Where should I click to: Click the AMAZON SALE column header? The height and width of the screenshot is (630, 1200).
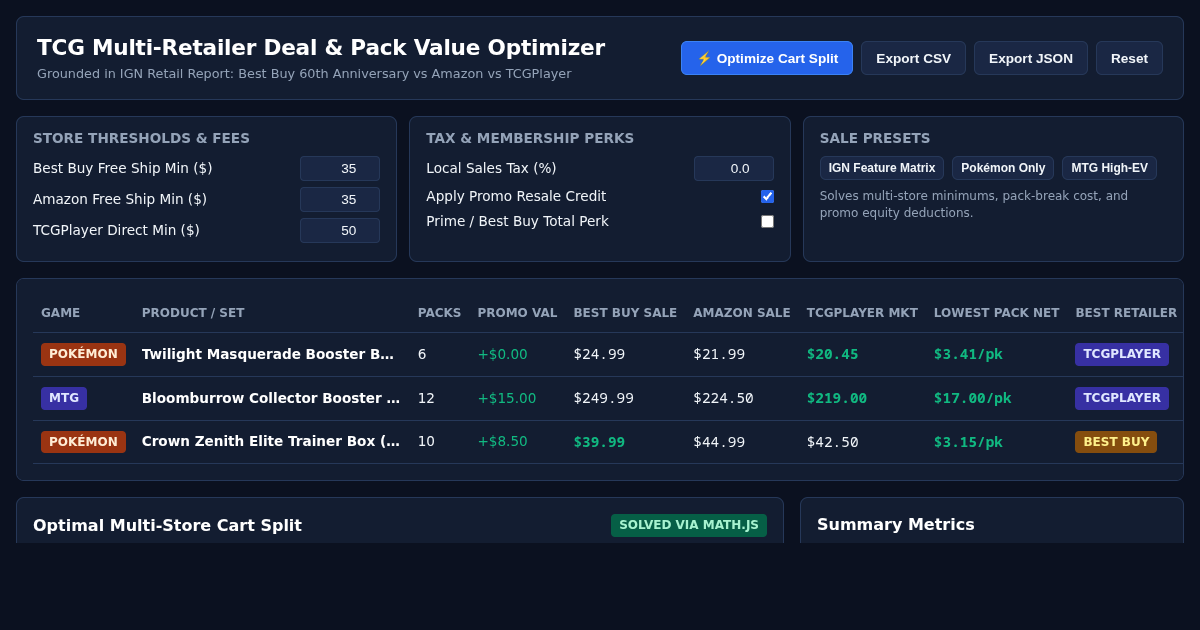click(x=742, y=313)
